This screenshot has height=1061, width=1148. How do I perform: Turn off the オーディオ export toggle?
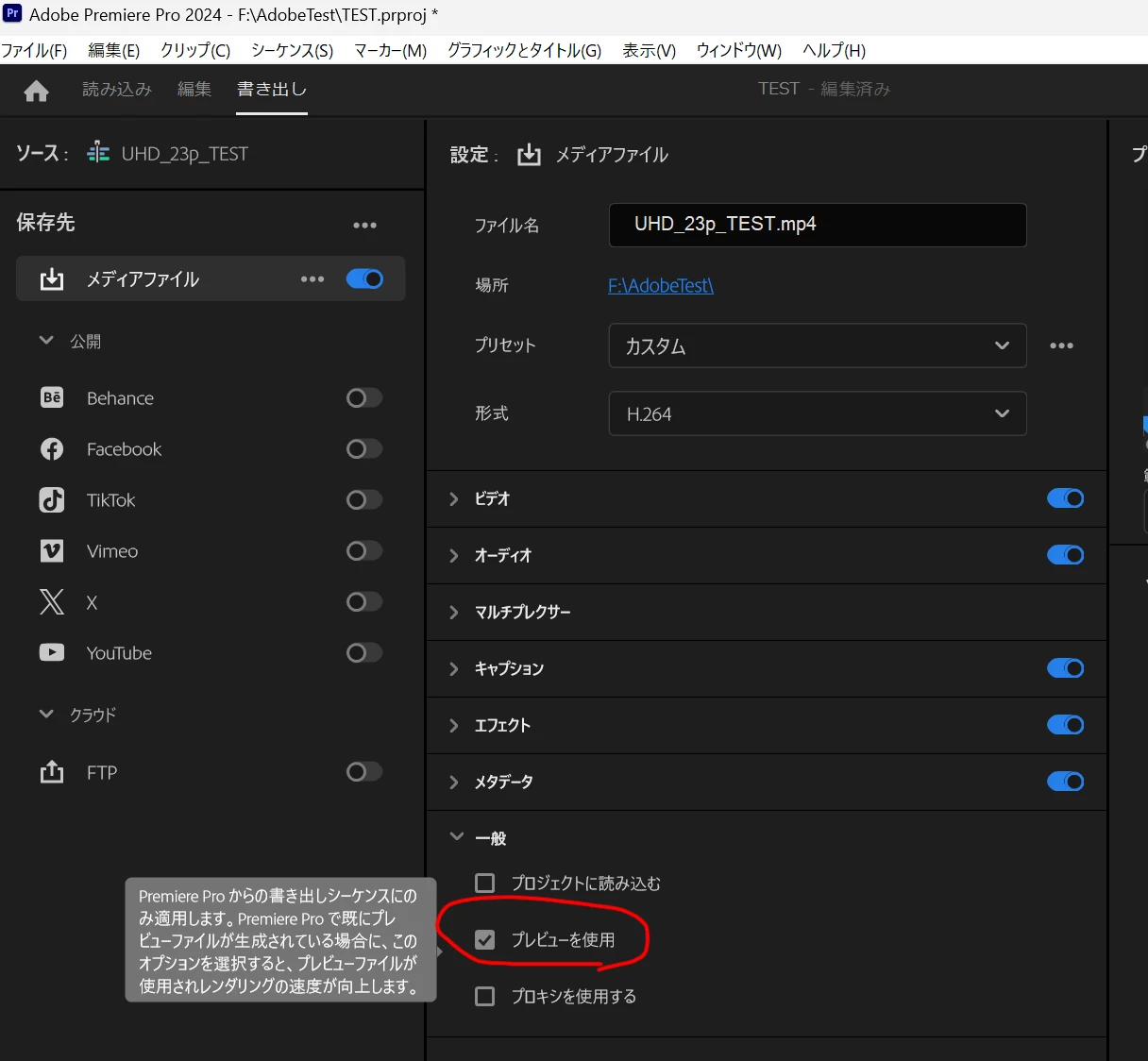coord(1065,555)
